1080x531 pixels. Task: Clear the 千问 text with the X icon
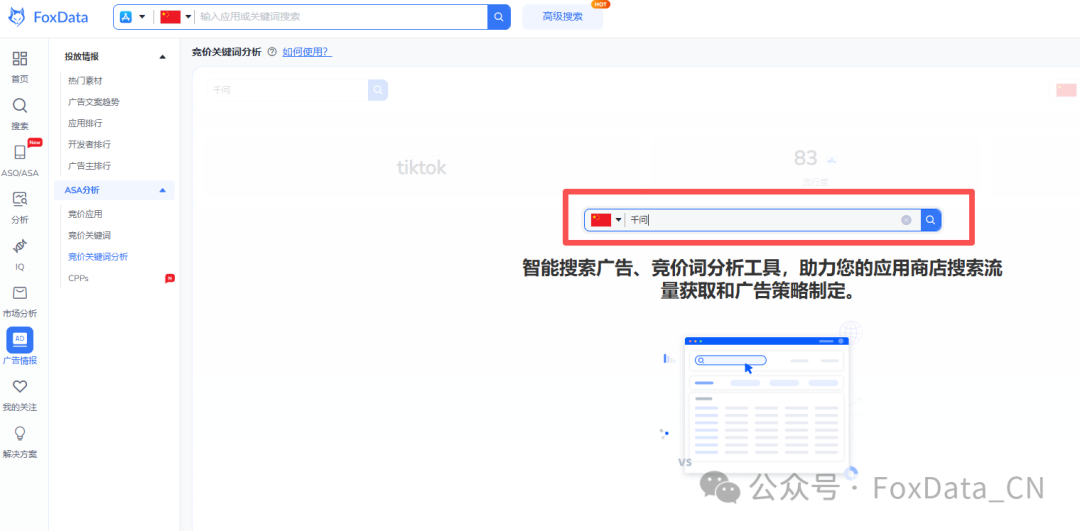coord(906,220)
